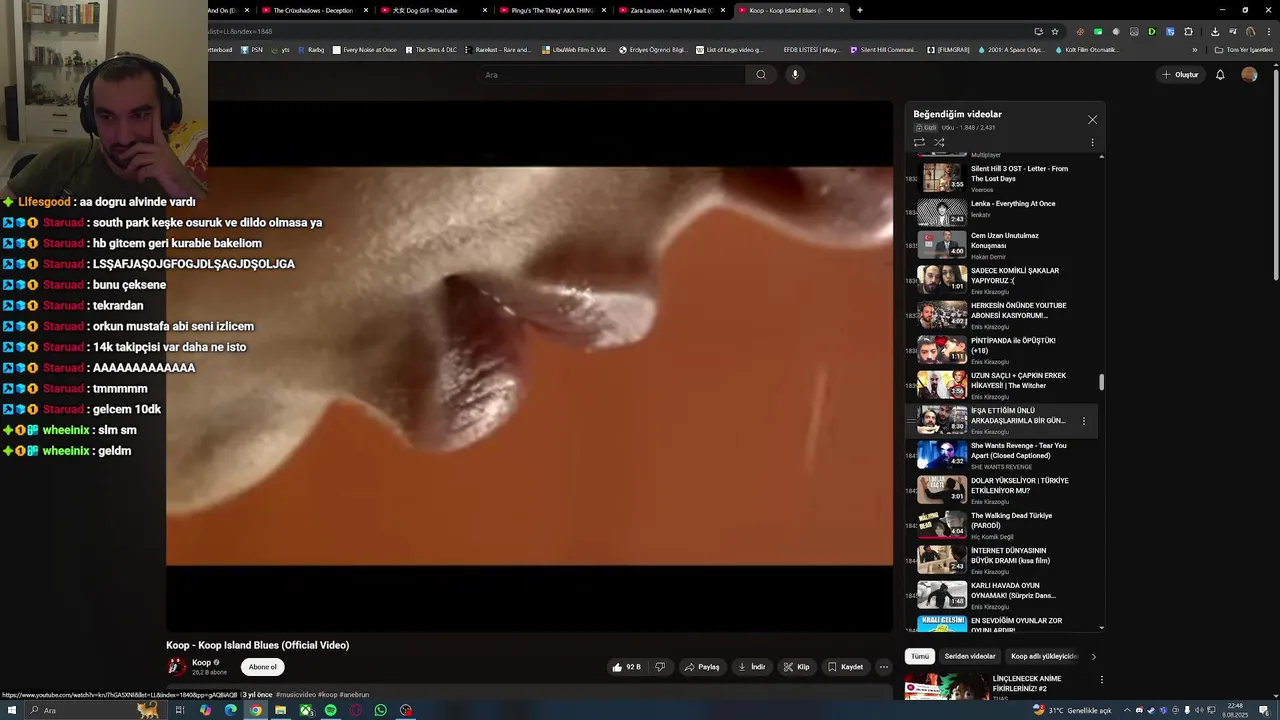1280x720 pixels.
Task: Click the playlist panel scrollbar thumb
Action: pos(1102,382)
